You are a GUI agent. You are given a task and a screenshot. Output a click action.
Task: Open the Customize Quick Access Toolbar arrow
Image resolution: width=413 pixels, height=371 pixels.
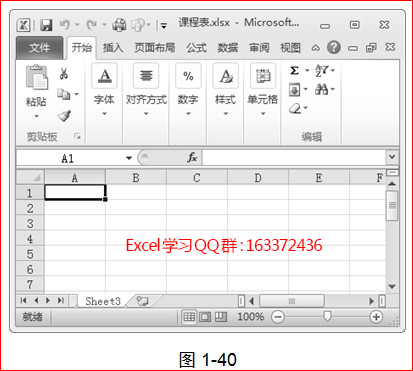tap(163, 26)
